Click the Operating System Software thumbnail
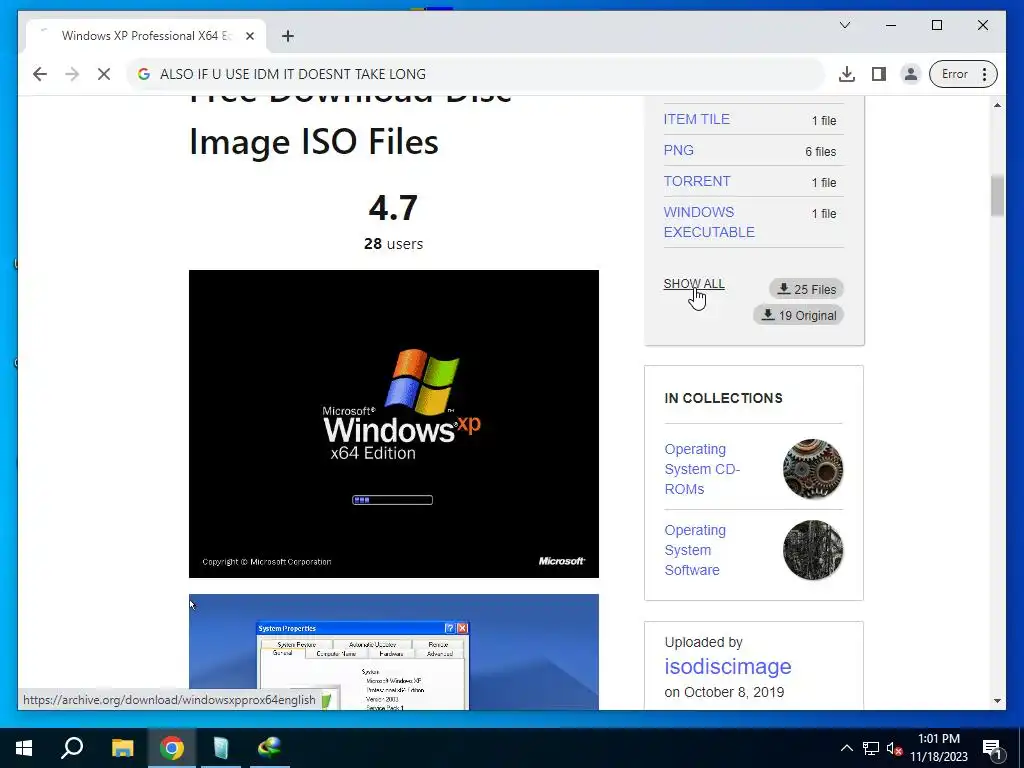Viewport: 1024px width, 768px height. (x=812, y=550)
